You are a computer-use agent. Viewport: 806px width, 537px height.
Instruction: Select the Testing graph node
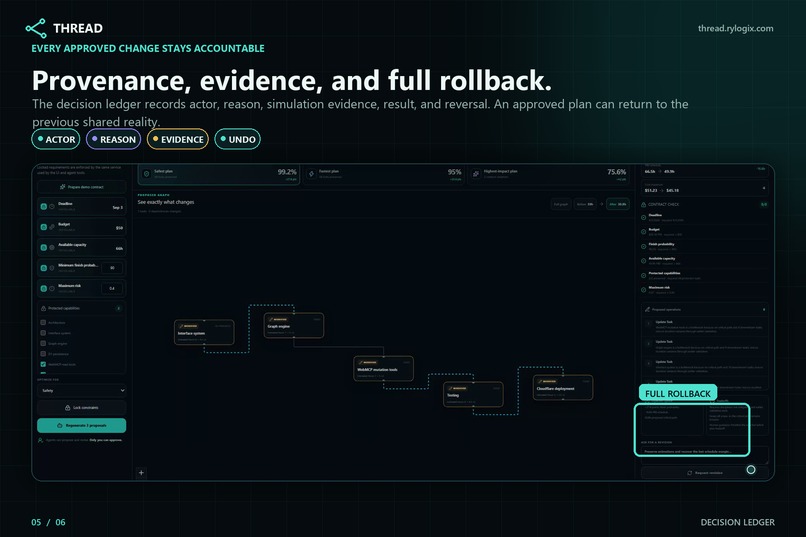473,394
